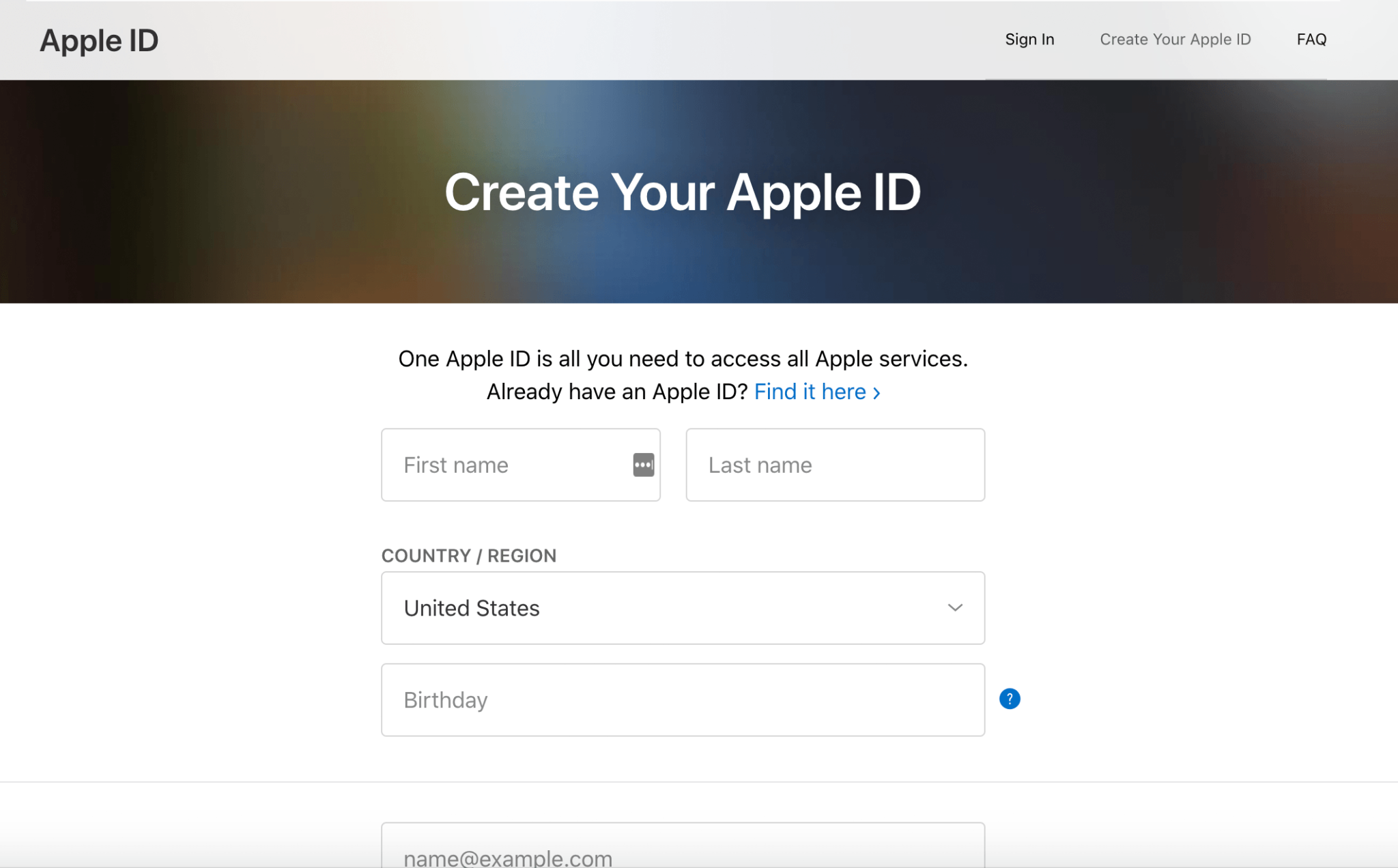
Task: Click the password autofill icon in First name field
Action: (x=642, y=465)
